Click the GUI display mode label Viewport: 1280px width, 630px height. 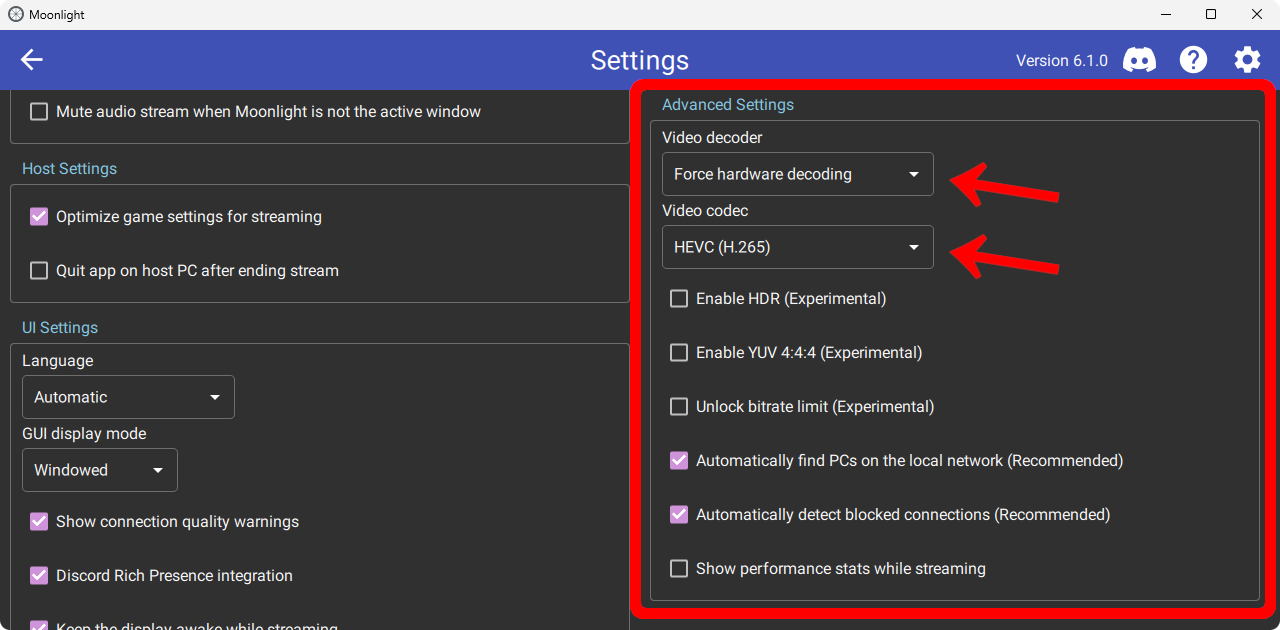click(x=84, y=434)
